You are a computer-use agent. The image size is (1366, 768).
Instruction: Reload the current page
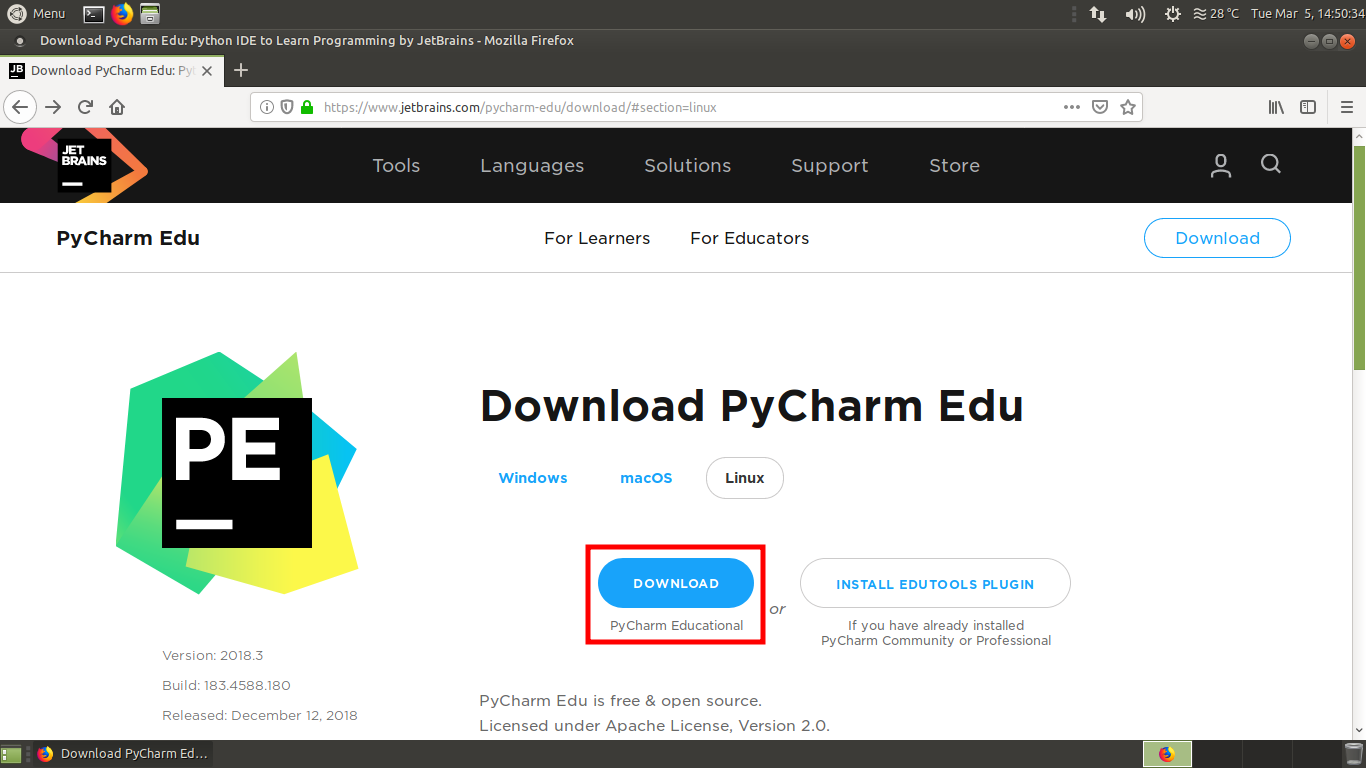coord(85,107)
